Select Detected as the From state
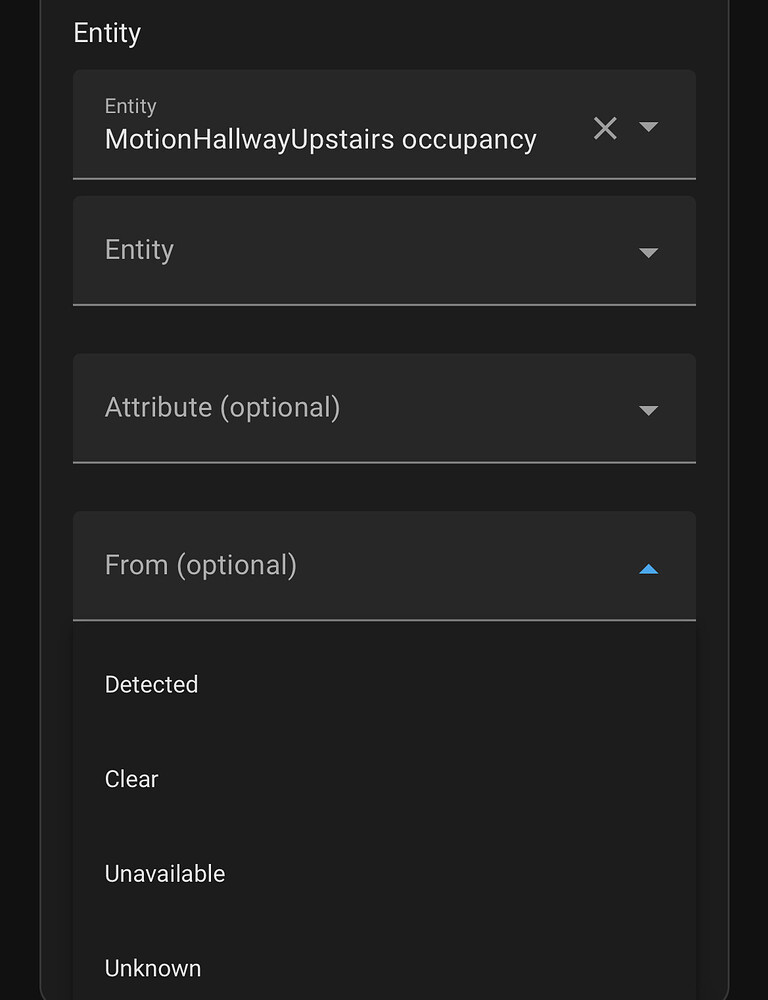The width and height of the screenshot is (768, 1000). [151, 684]
